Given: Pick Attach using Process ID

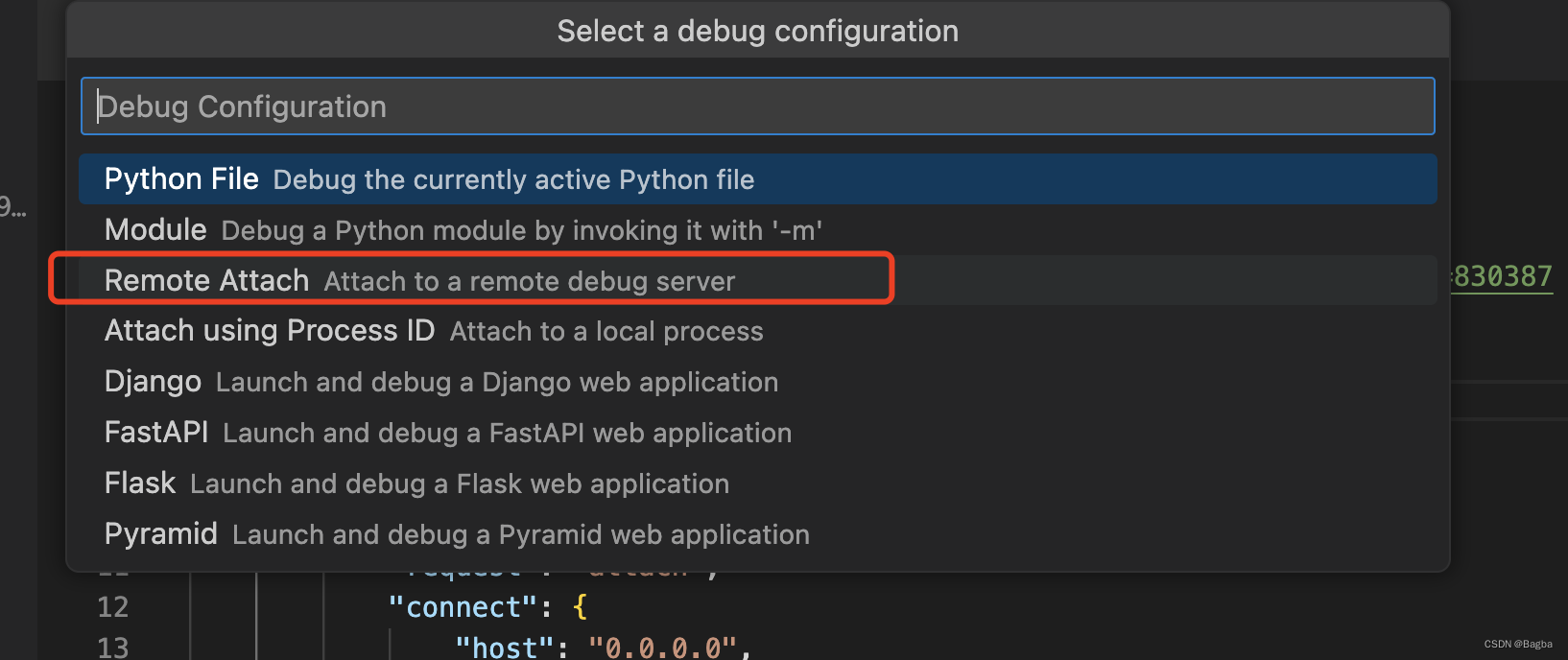Looking at the screenshot, I should (434, 331).
